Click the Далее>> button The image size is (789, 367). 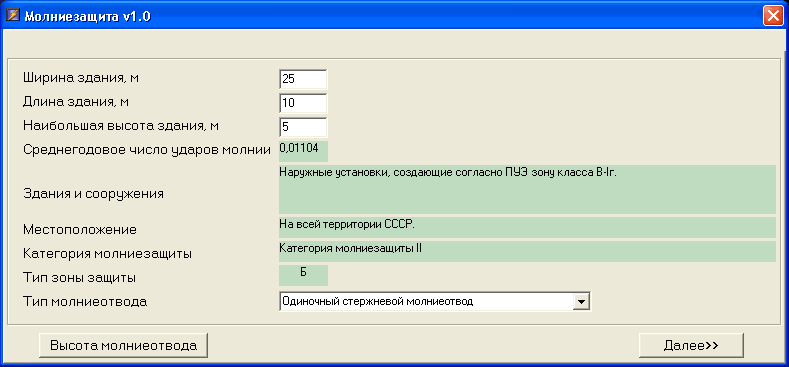[x=691, y=346]
